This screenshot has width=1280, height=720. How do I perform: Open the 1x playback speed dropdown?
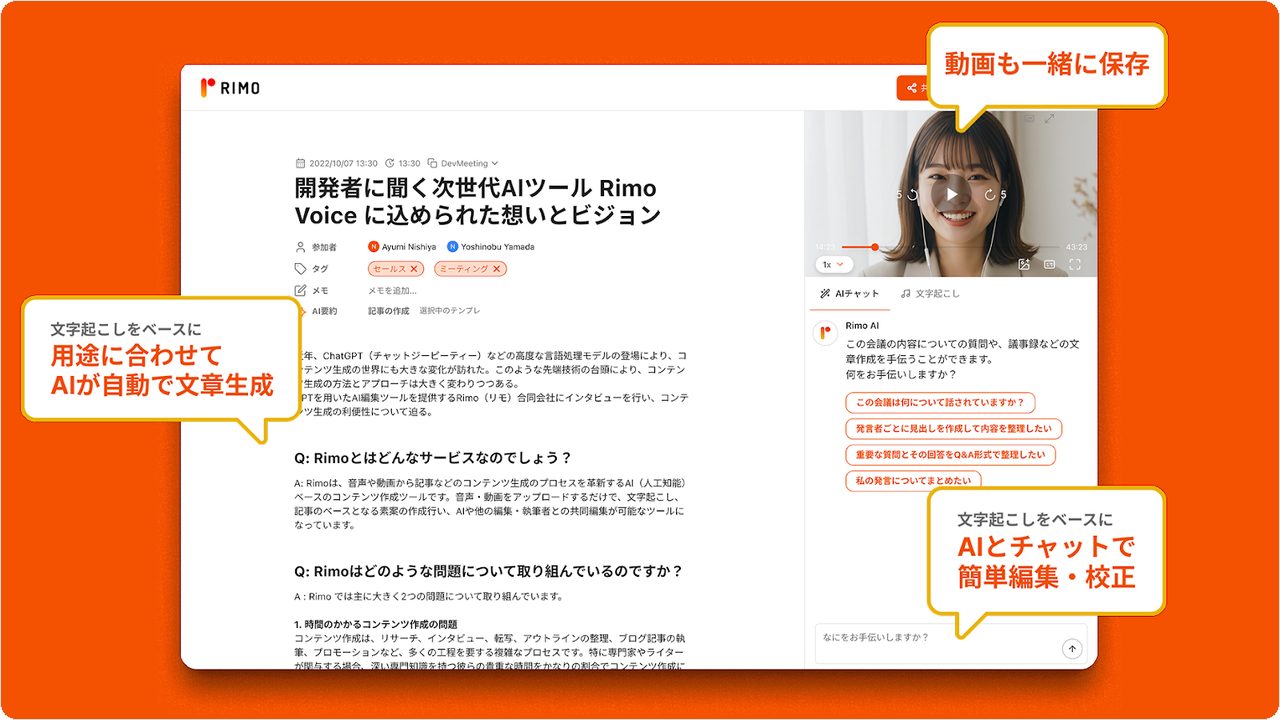click(x=833, y=265)
